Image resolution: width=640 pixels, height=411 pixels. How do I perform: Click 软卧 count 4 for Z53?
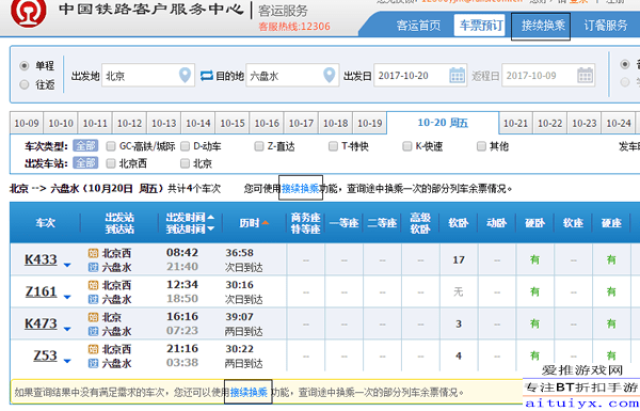(x=458, y=355)
